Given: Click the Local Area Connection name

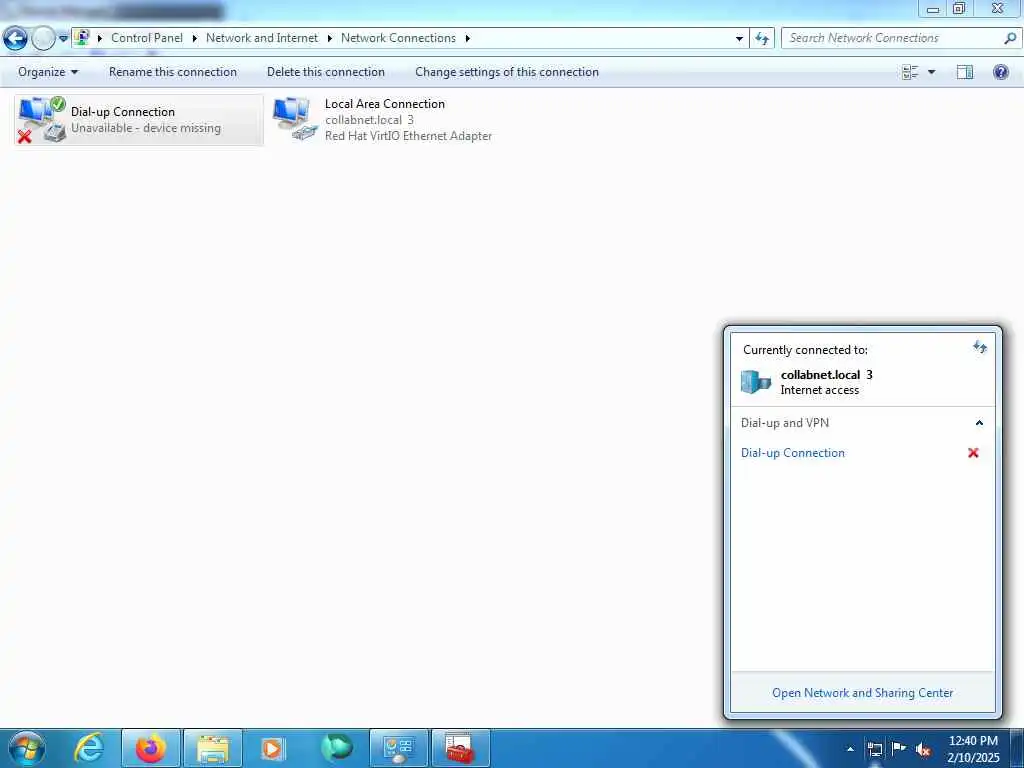Looking at the screenshot, I should click(x=385, y=104).
